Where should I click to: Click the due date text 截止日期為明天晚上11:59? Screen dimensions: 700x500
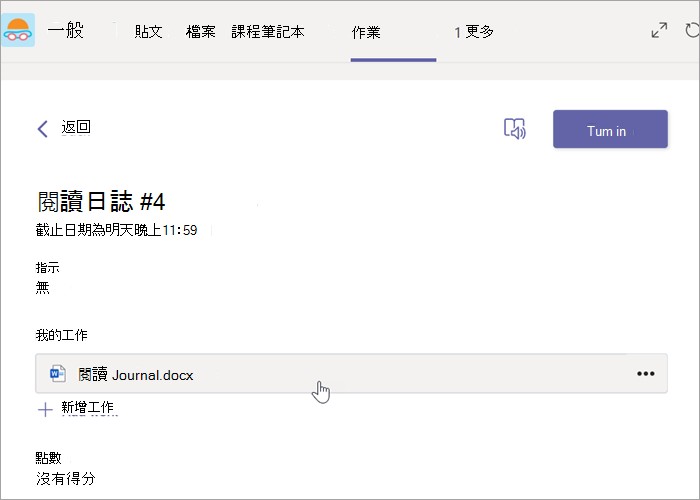[117, 230]
